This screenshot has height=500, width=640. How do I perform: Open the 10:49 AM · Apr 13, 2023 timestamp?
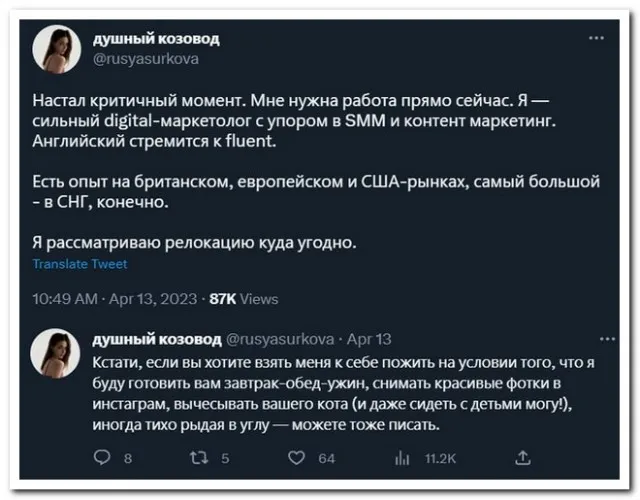click(115, 298)
